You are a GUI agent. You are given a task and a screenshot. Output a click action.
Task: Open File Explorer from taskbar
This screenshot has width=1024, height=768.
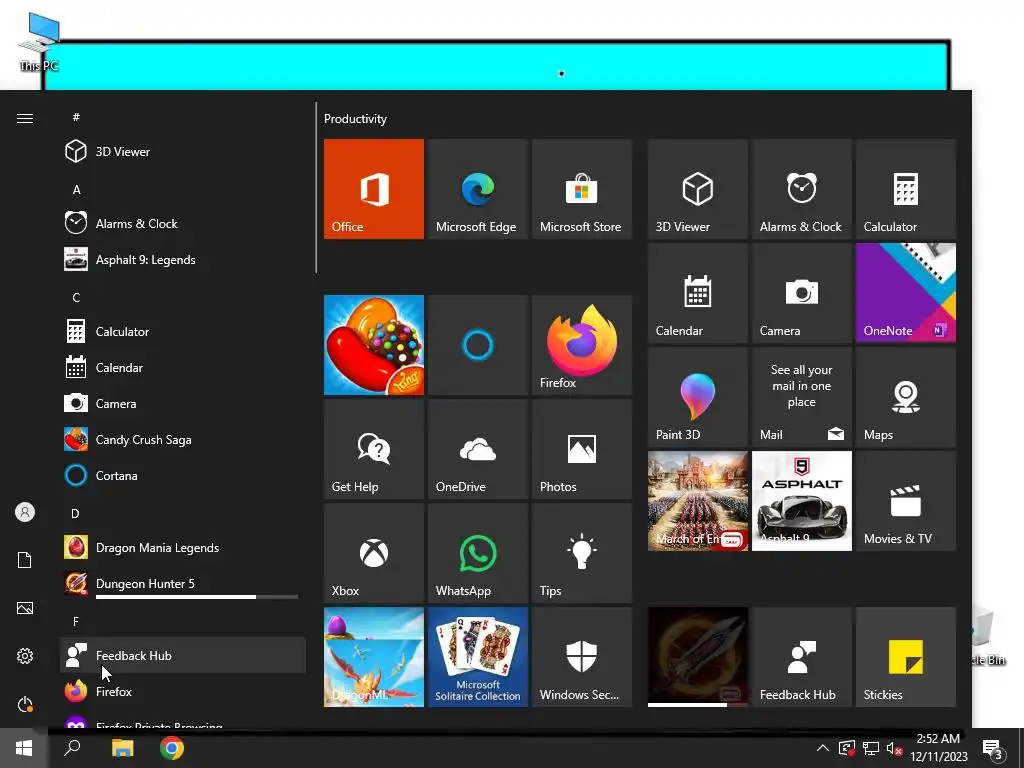pos(122,748)
